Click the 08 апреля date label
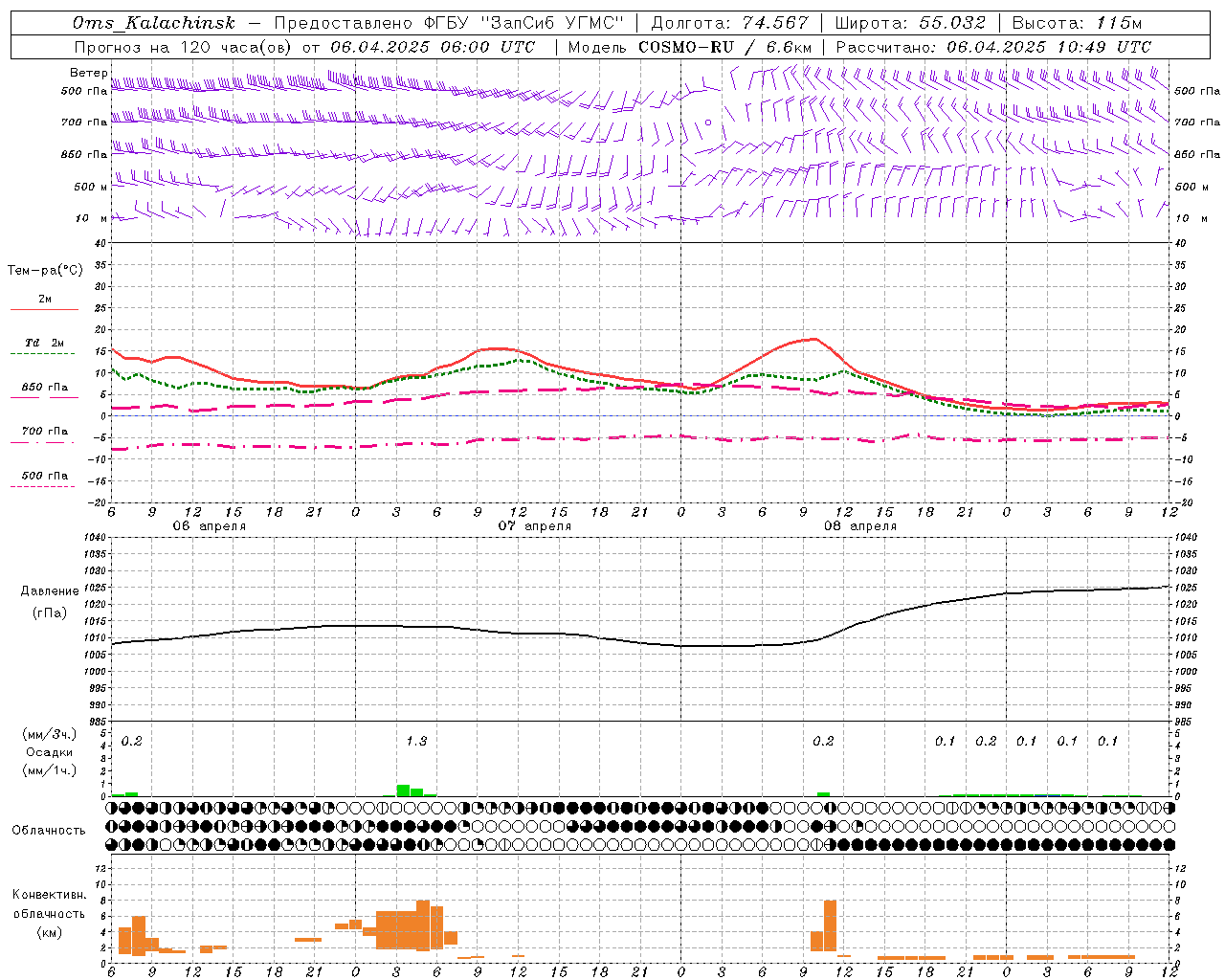Screen dimensions: 1225x980 pyautogui.click(x=859, y=526)
